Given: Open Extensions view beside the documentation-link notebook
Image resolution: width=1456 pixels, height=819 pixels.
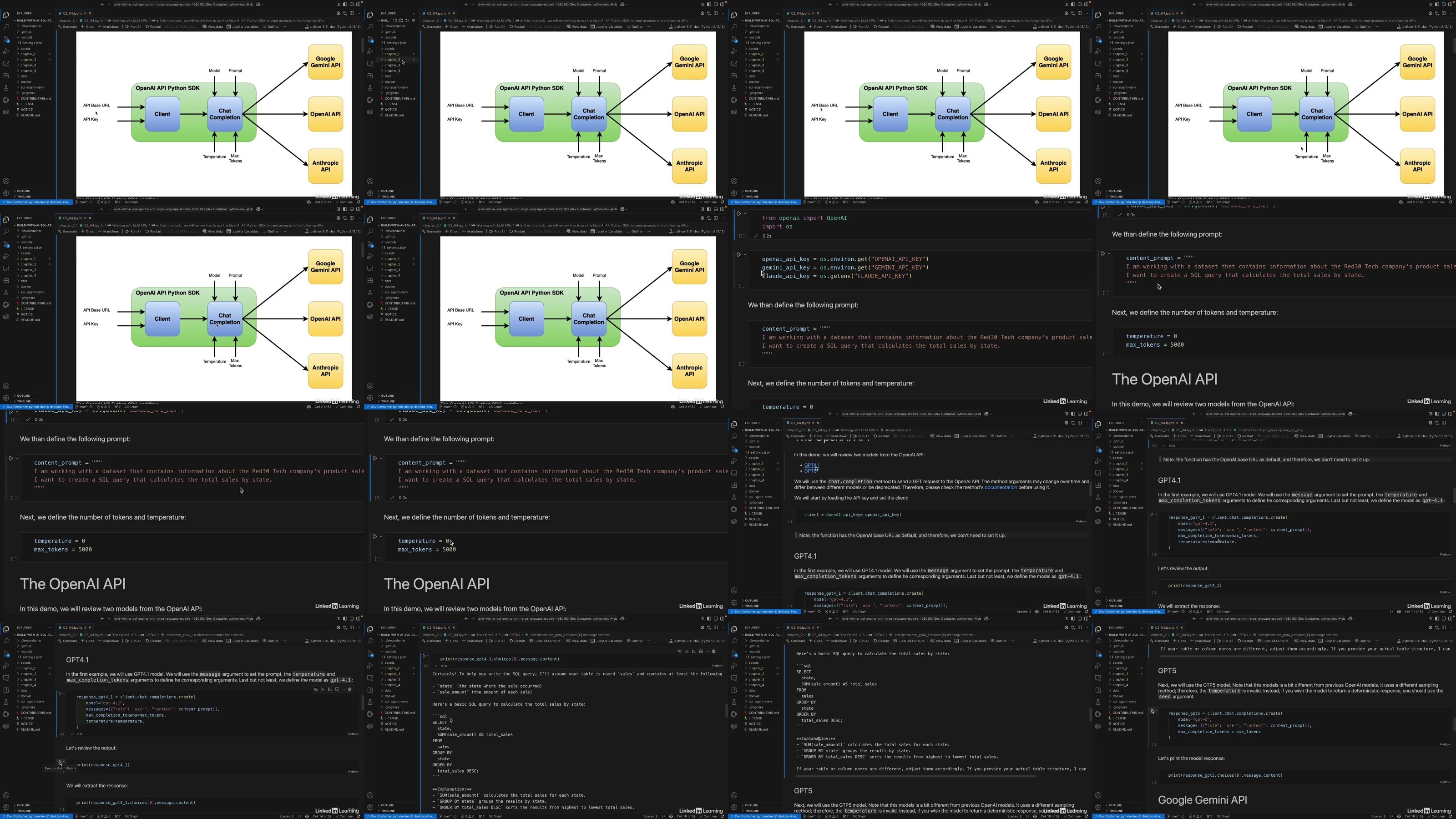Looking at the screenshot, I should (733, 485).
